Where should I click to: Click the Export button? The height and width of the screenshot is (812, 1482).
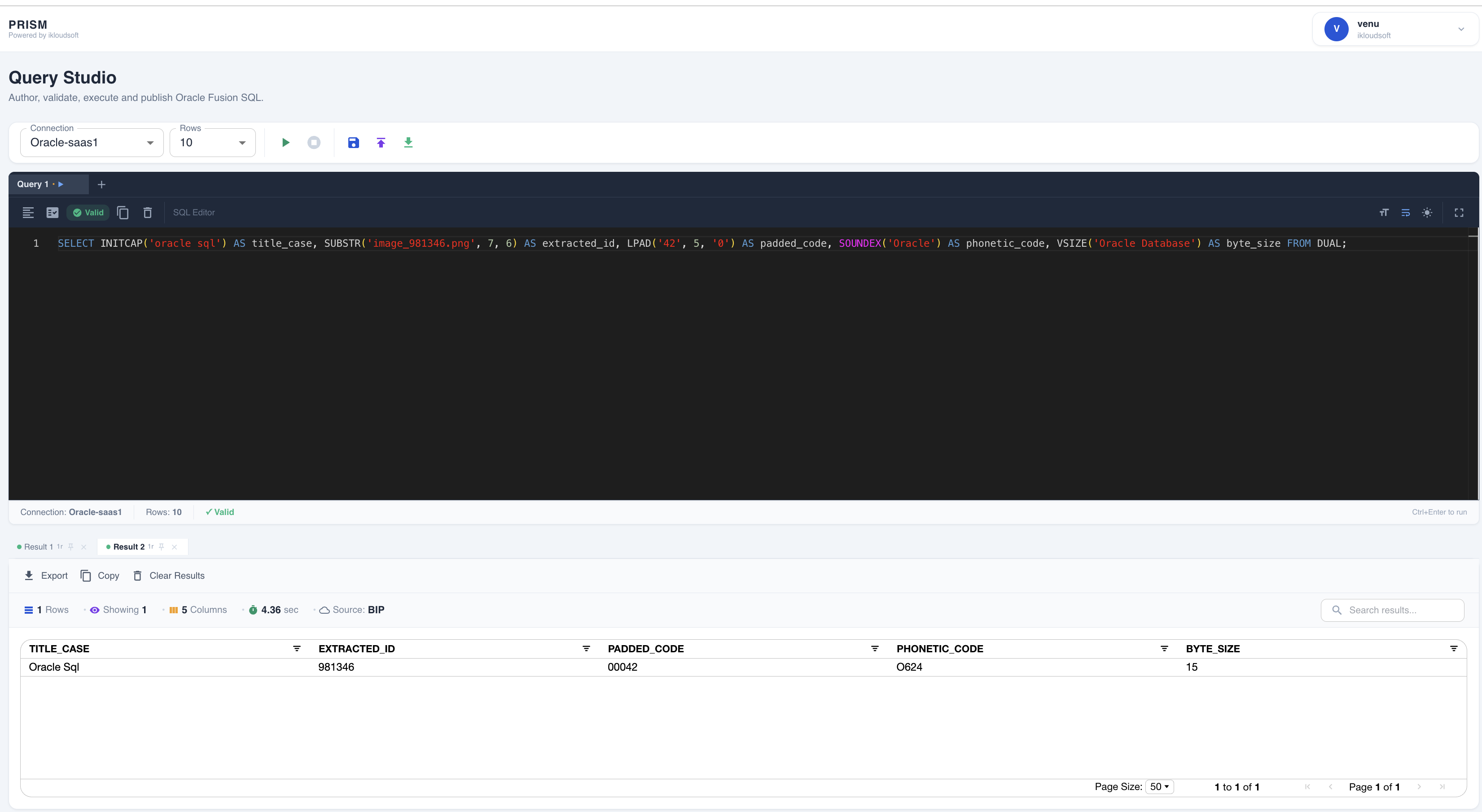pos(46,576)
